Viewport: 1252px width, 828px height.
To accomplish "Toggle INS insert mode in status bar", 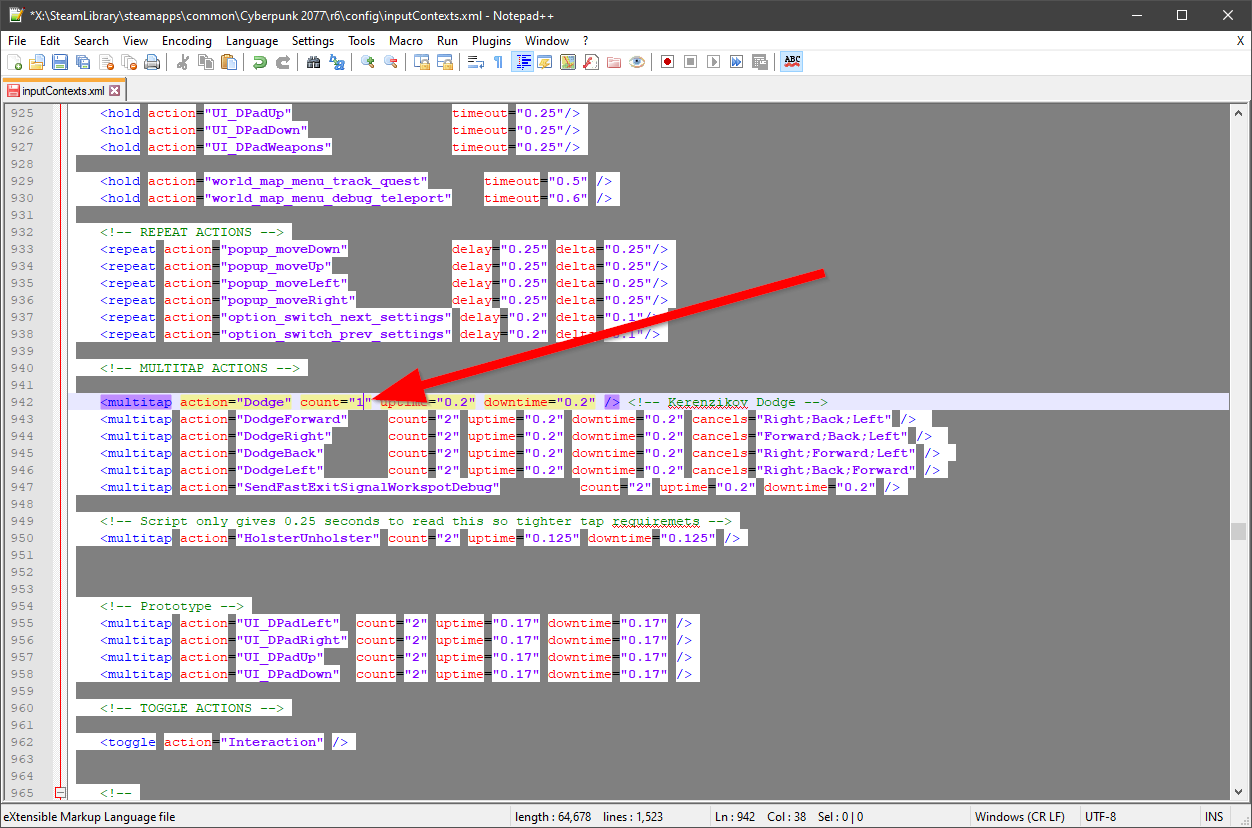I will (x=1214, y=817).
